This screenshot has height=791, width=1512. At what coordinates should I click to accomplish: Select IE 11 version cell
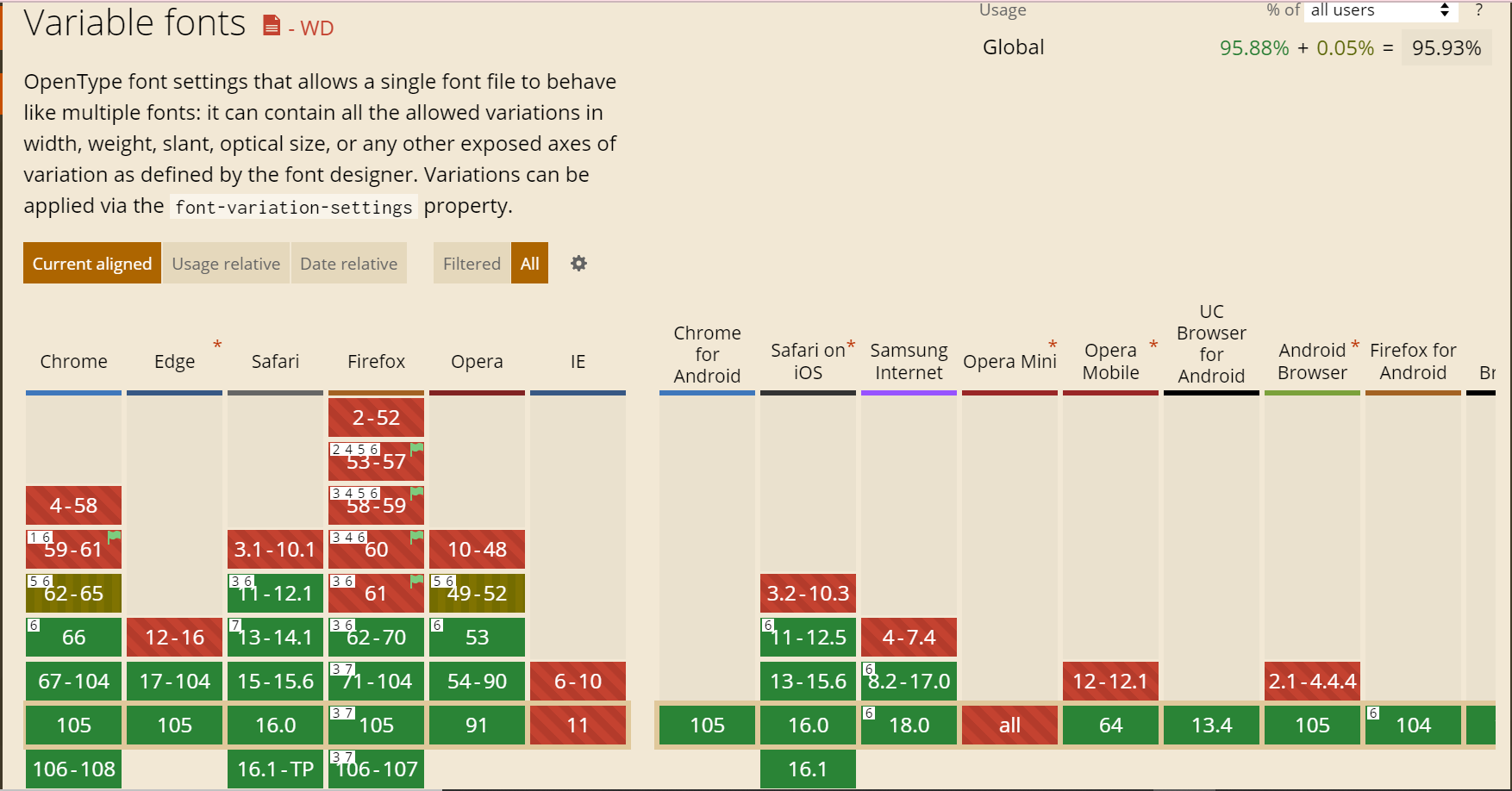(x=578, y=726)
